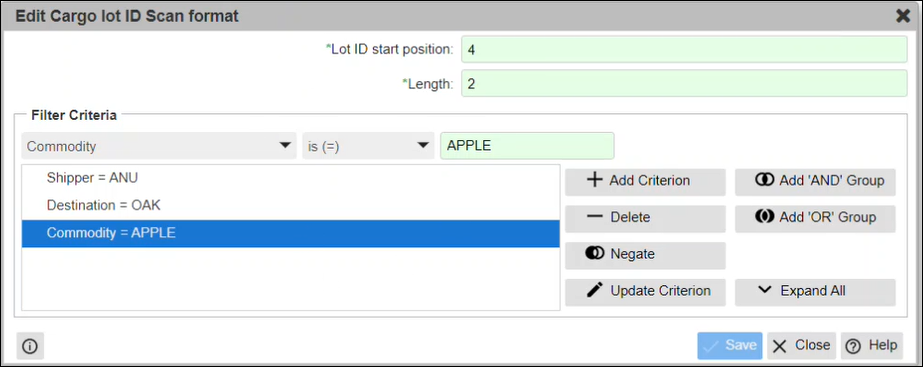Click the plus icon on Add Criterion
The width and height of the screenshot is (923, 367).
point(595,180)
